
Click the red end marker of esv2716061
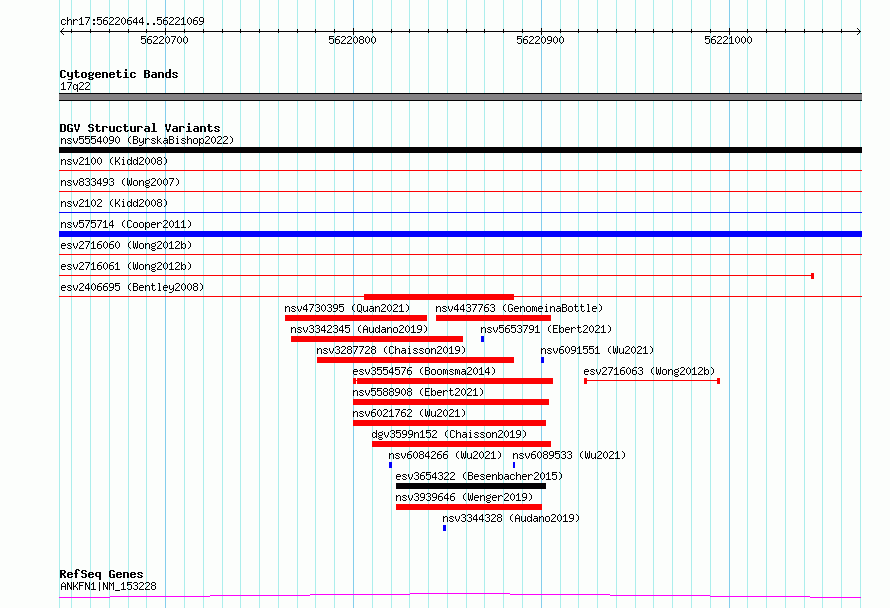click(813, 276)
